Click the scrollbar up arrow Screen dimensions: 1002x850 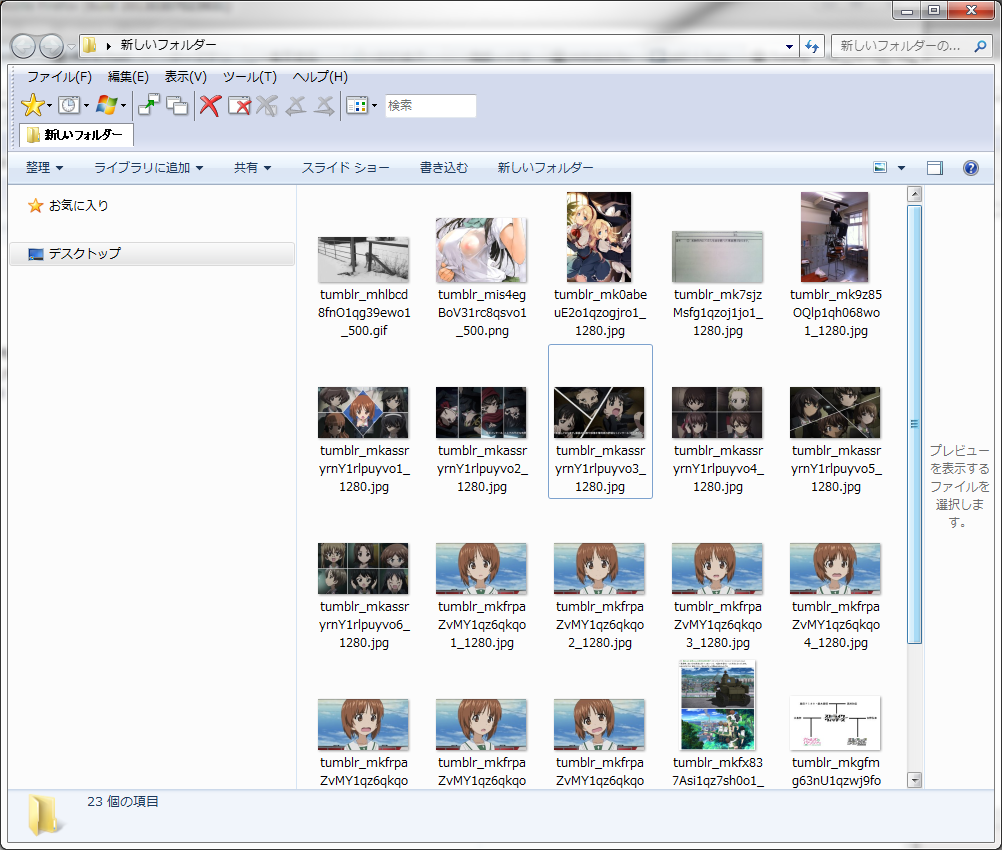[914, 194]
